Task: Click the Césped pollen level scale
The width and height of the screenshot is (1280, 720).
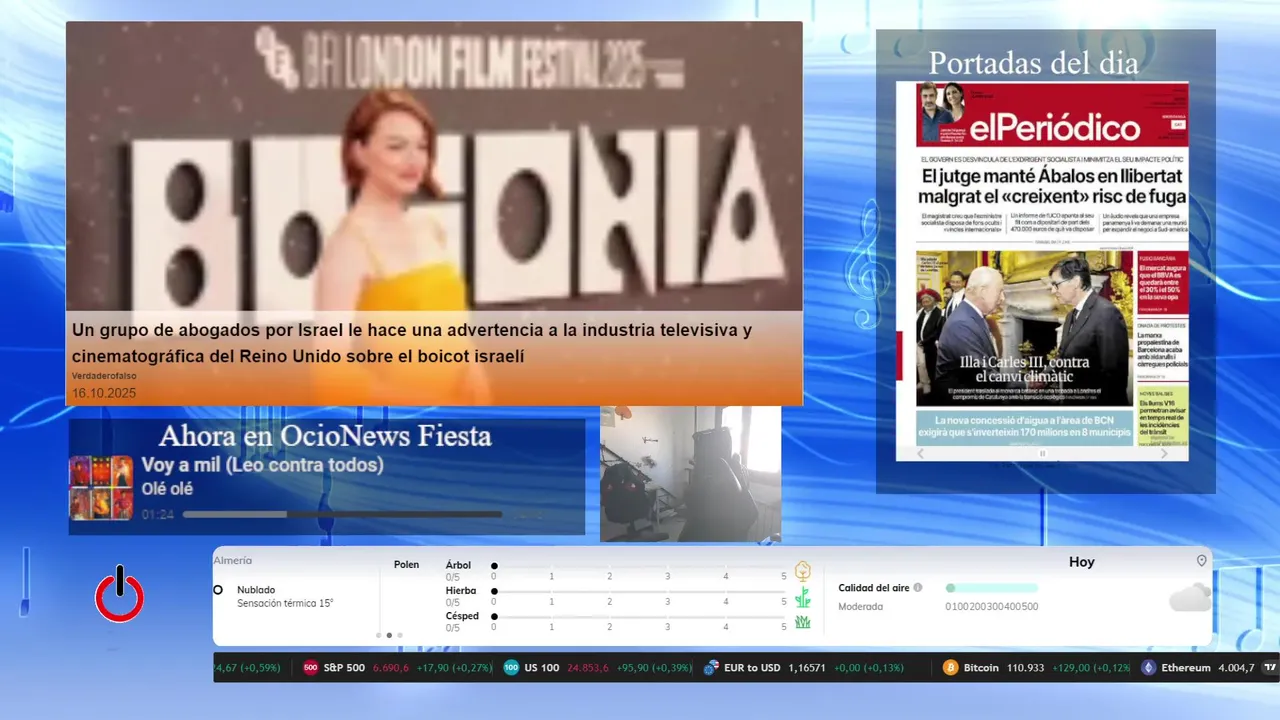Action: pyautogui.click(x=640, y=617)
